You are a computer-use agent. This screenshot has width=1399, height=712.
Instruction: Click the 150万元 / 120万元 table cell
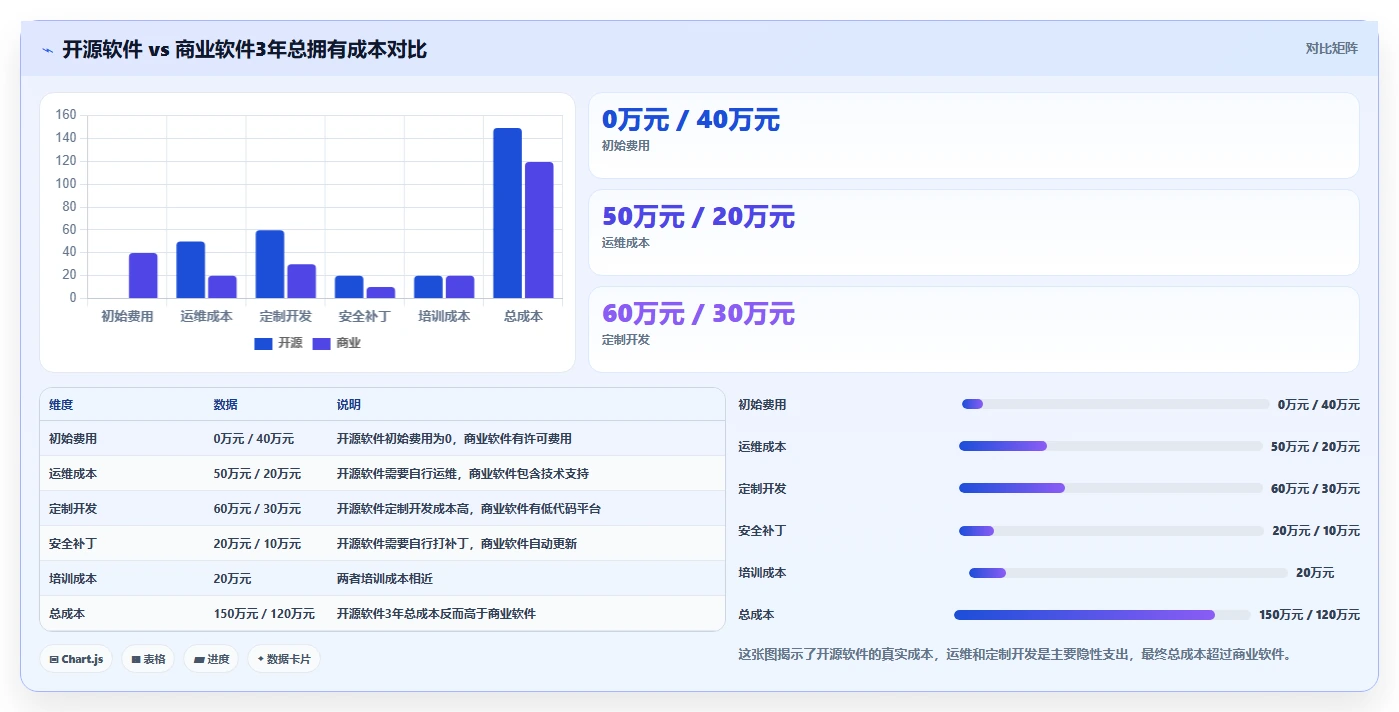[264, 614]
